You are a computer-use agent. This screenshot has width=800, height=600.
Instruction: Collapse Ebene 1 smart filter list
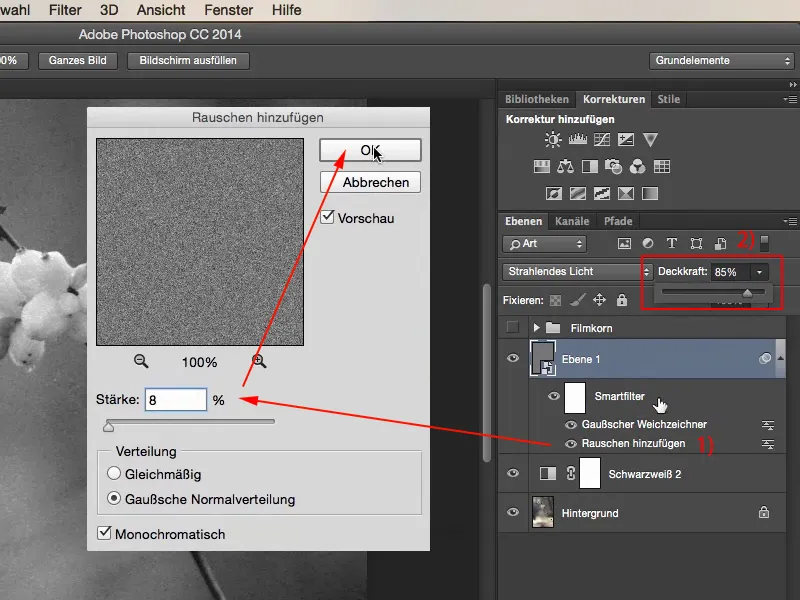click(x=780, y=358)
